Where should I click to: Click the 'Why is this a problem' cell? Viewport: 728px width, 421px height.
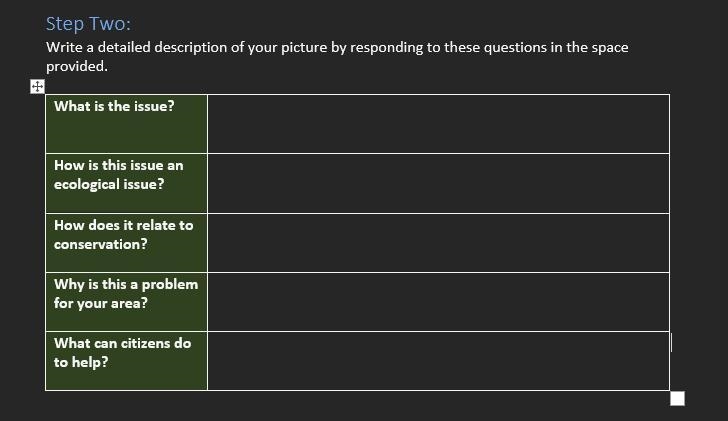[x=126, y=302]
